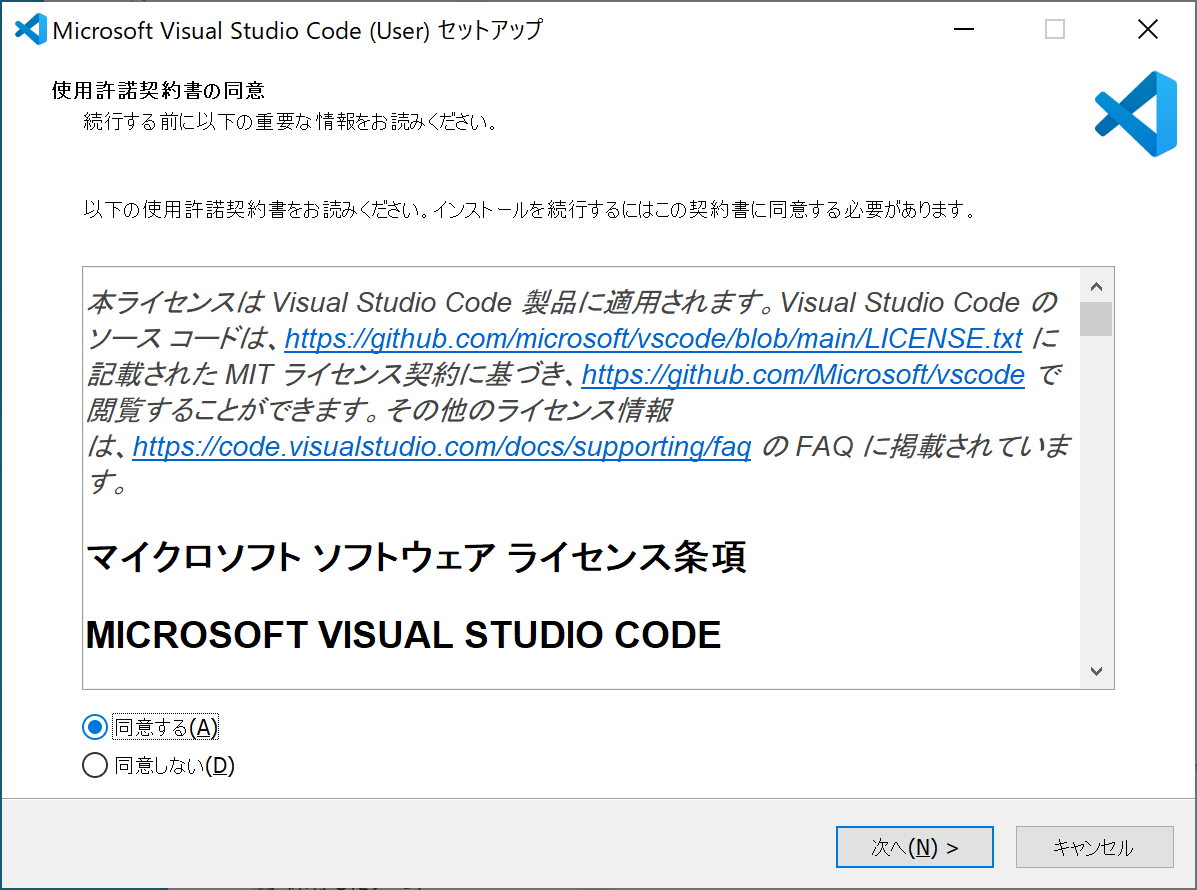Viewport: 1197px width, 890px height.
Task: Click the マイクロソフト ソフトウェア ライセンス条項 heading
Action: pyautogui.click(x=416, y=556)
